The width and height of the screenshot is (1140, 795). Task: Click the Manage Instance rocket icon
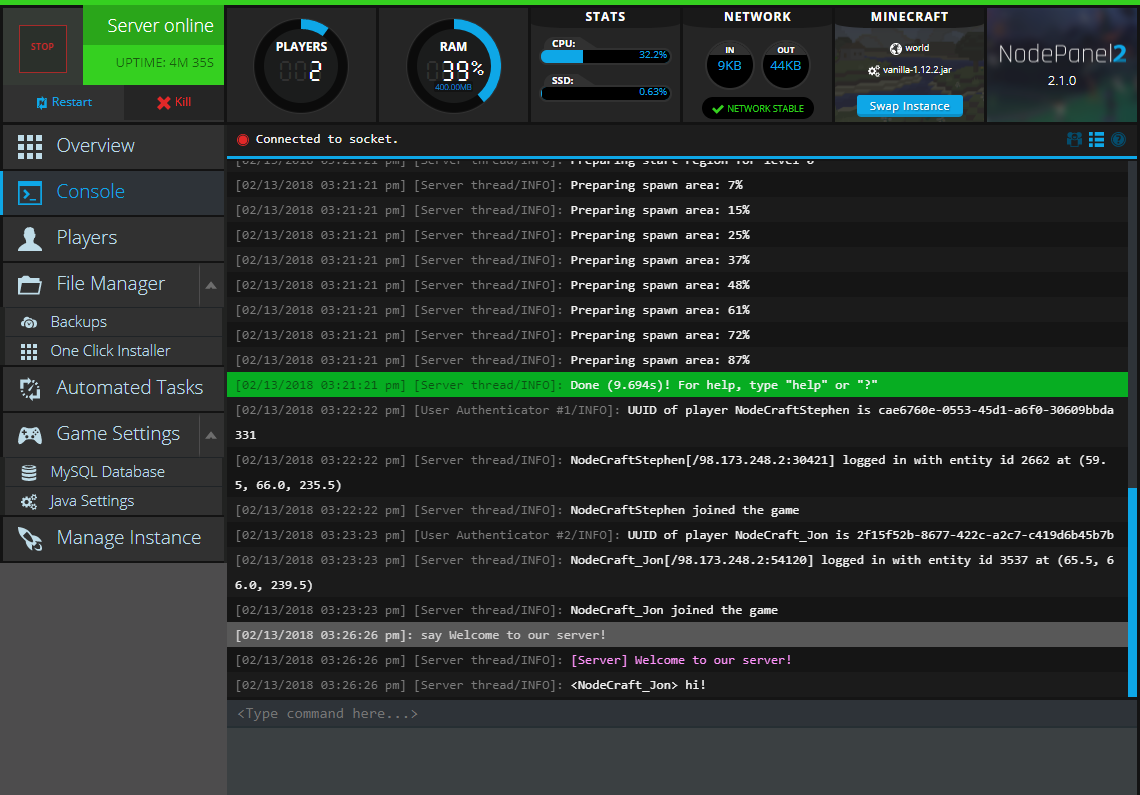coord(30,539)
